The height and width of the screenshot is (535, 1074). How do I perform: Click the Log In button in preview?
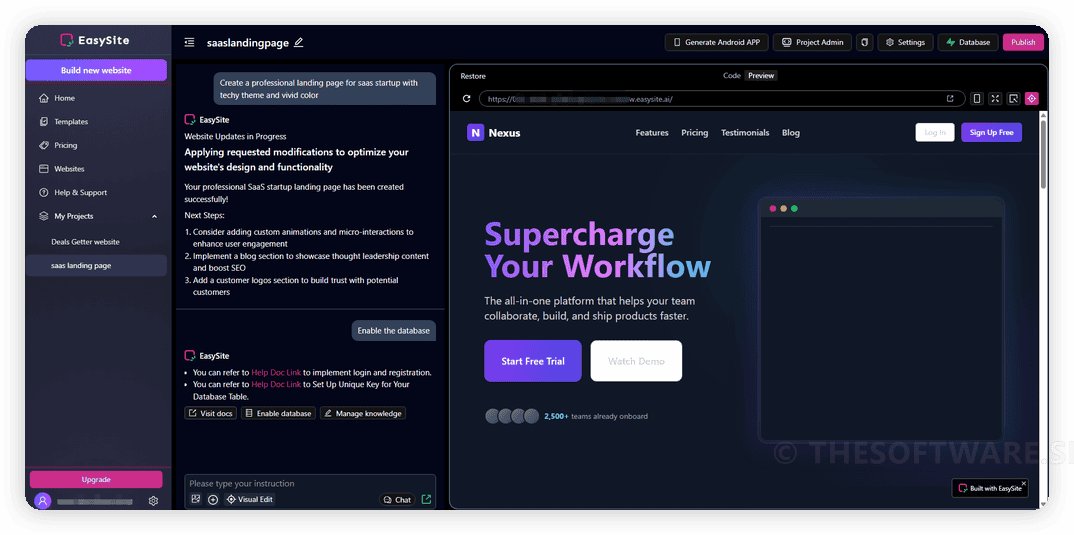click(935, 132)
